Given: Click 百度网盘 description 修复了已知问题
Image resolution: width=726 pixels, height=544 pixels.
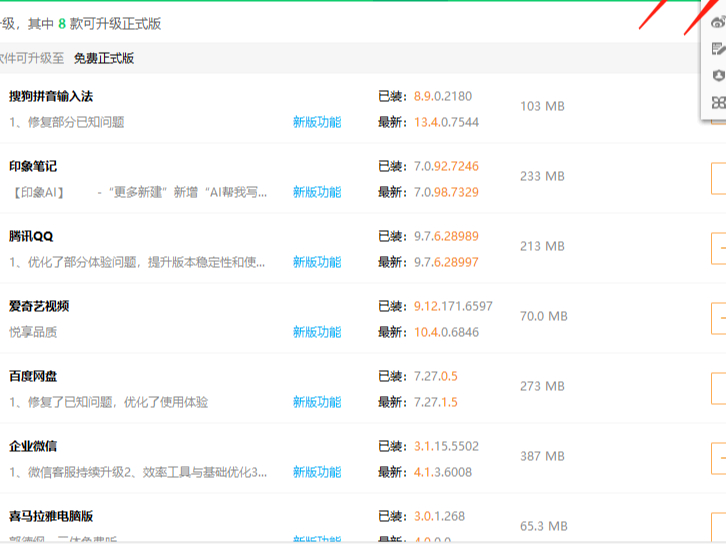Looking at the screenshot, I should [x=109, y=402].
